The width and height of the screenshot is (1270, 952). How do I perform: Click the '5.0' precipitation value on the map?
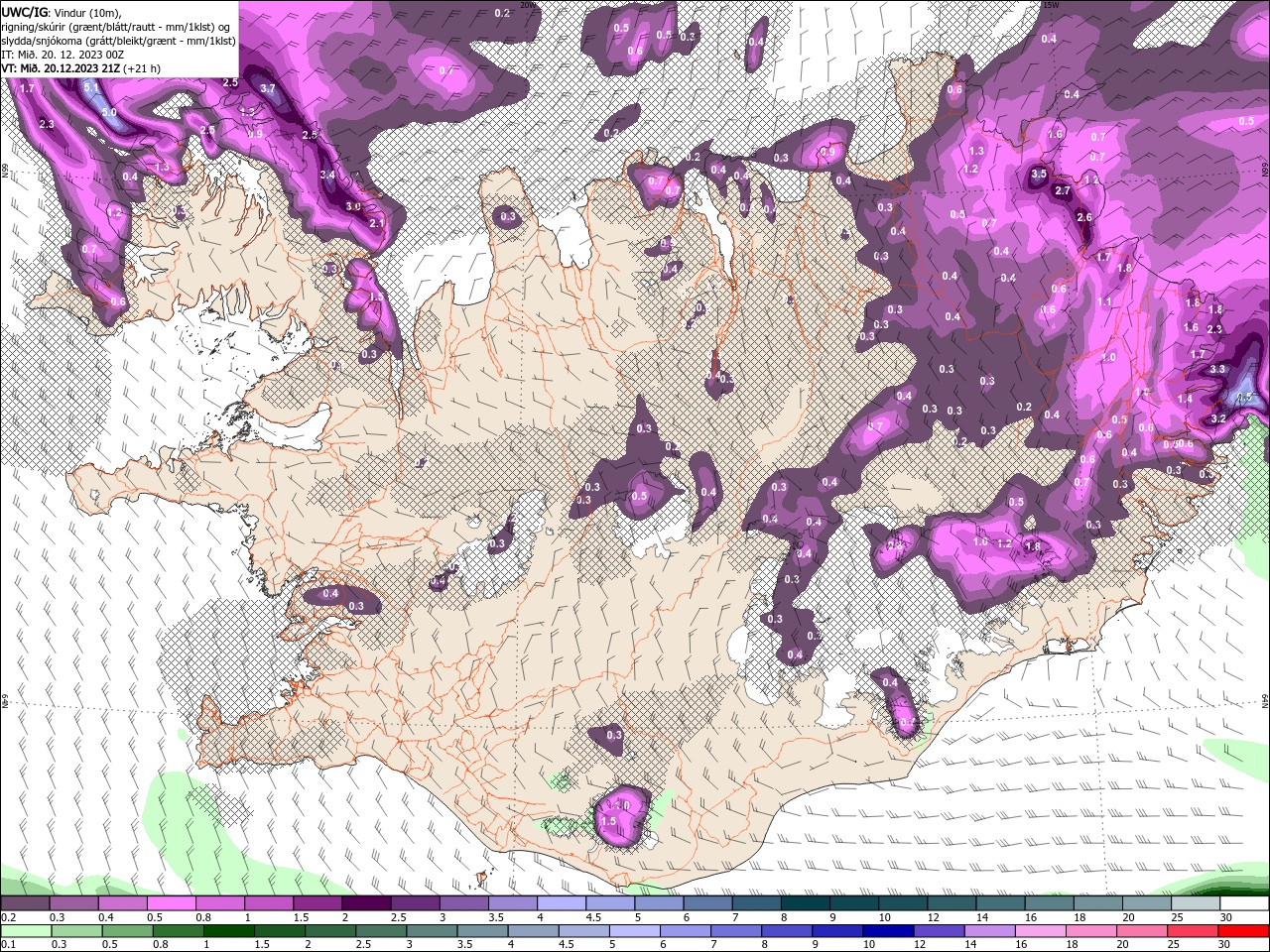coord(109,112)
